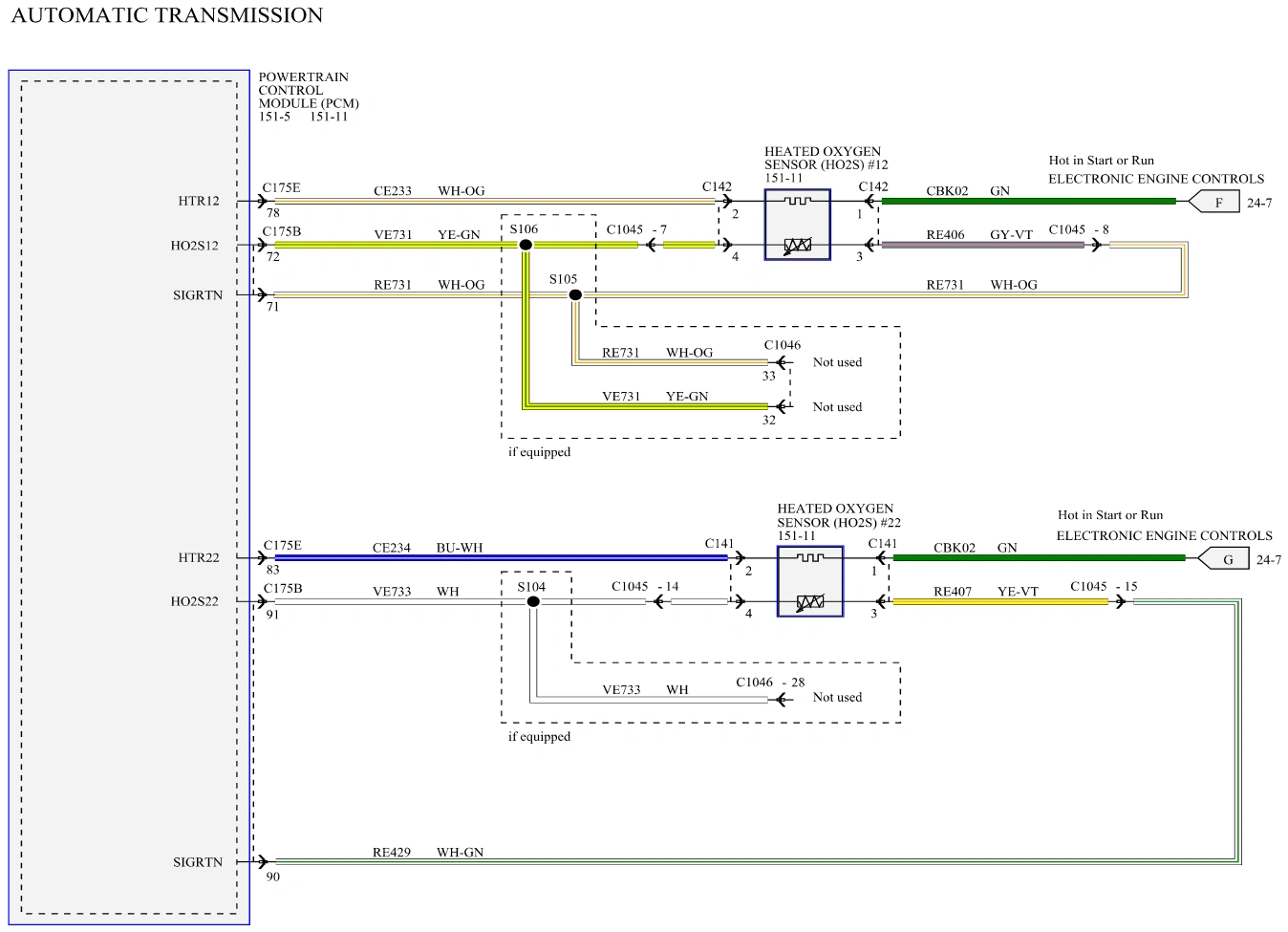Select the S106 splice dot
The height and width of the screenshot is (932, 1288).
coord(526,246)
